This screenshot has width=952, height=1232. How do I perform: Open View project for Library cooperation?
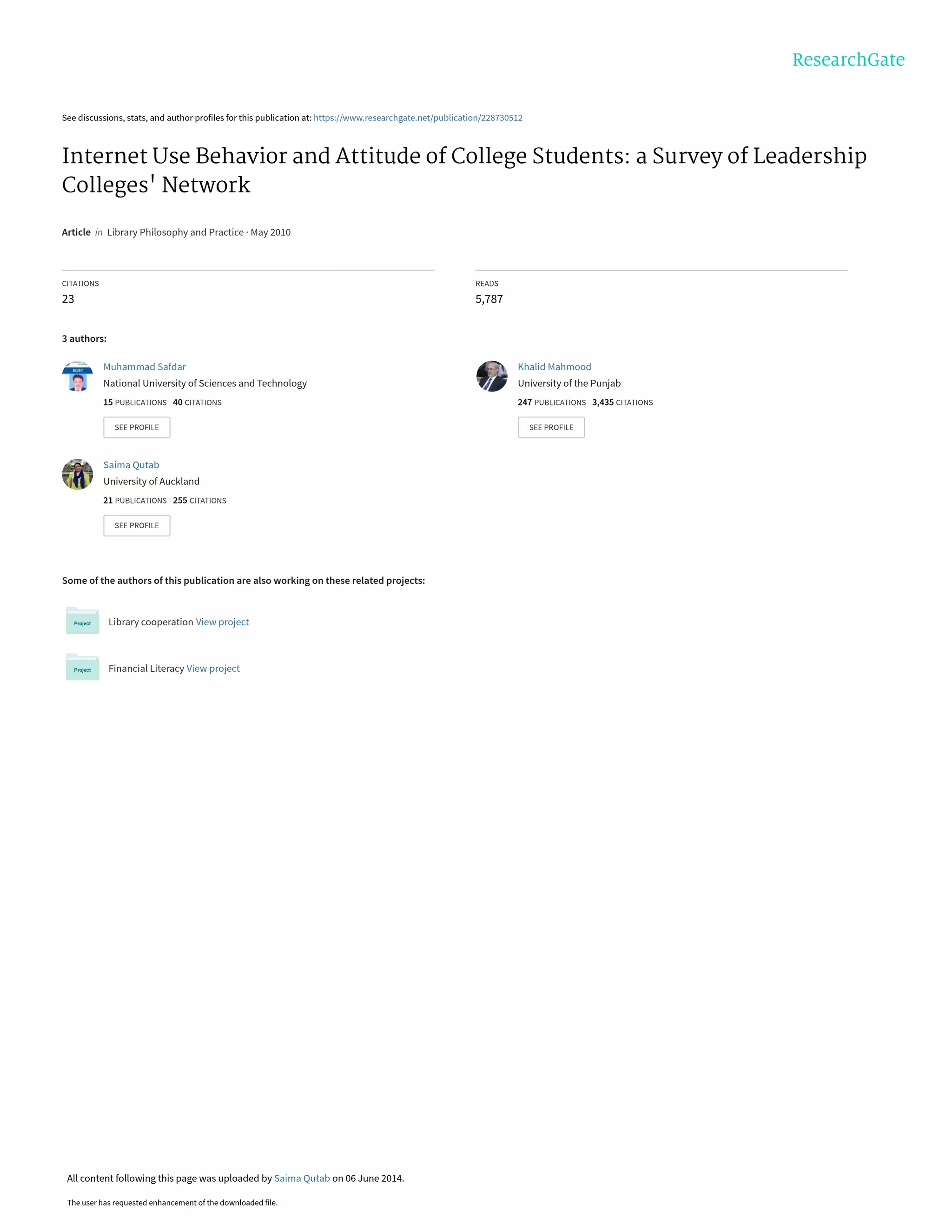pos(222,622)
